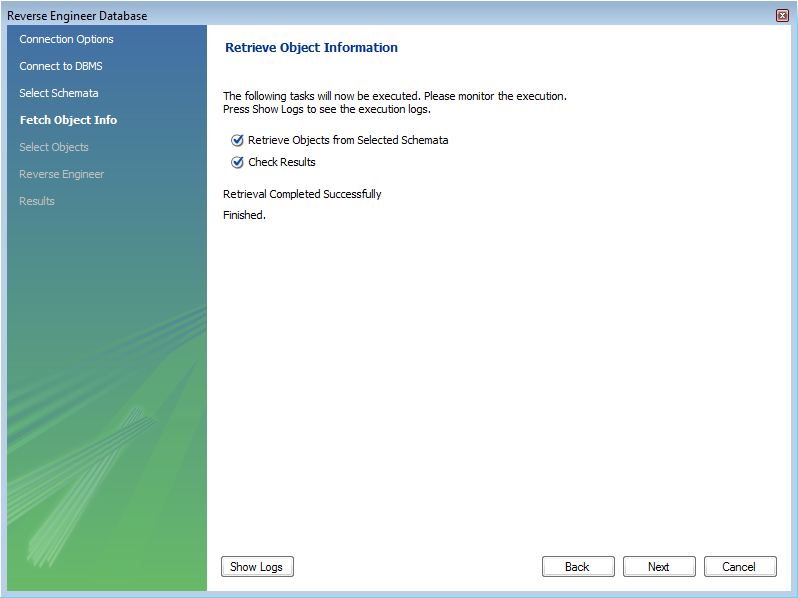Jump to the Select Schemata step

(59, 93)
